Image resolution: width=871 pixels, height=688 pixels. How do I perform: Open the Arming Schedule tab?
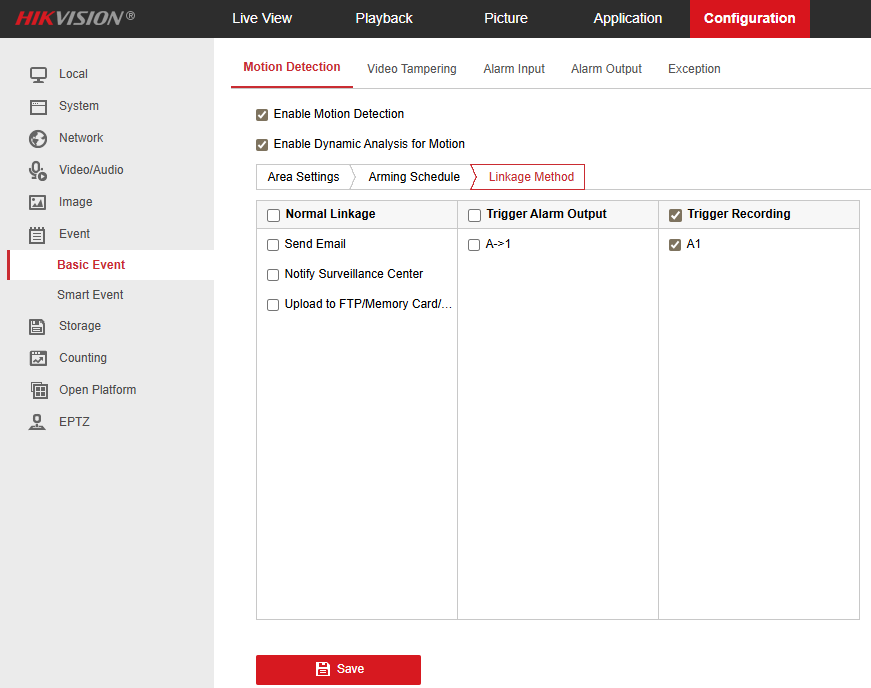[x=414, y=177]
